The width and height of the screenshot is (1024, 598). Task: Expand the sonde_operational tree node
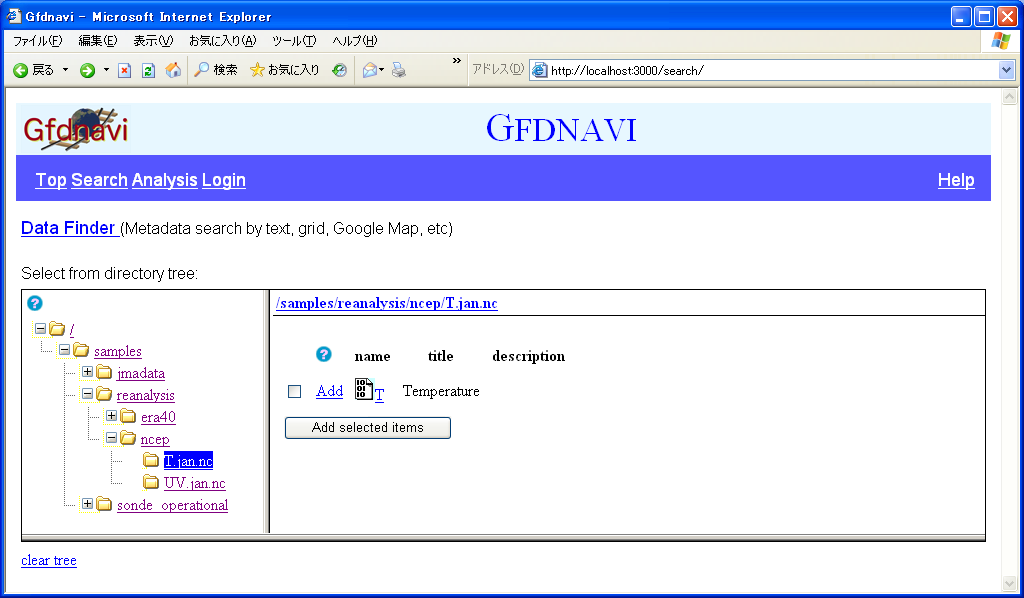88,504
